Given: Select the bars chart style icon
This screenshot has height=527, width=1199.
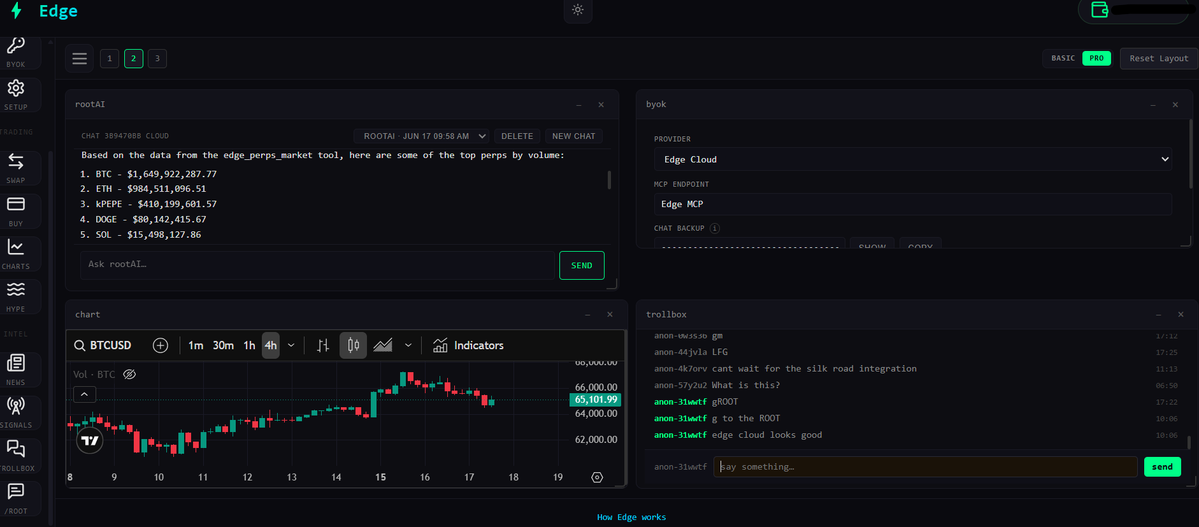Looking at the screenshot, I should (323, 346).
